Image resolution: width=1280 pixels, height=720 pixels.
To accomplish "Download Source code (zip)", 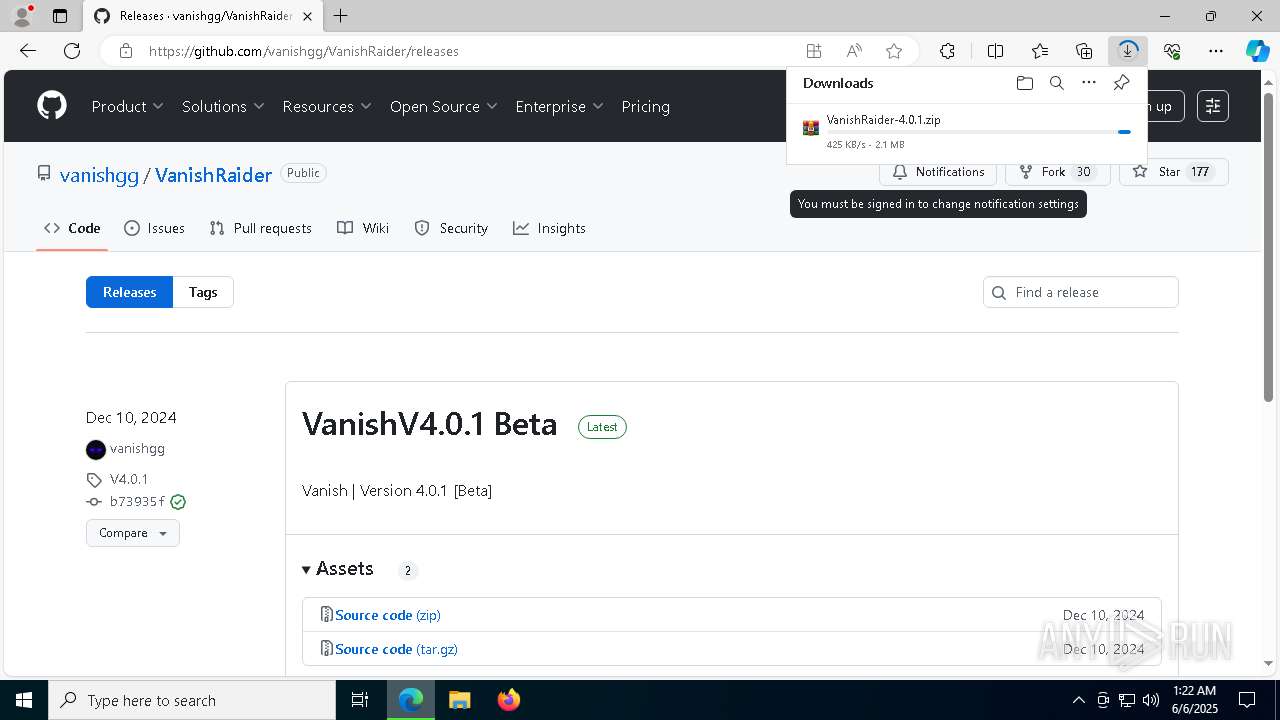I will (388, 615).
